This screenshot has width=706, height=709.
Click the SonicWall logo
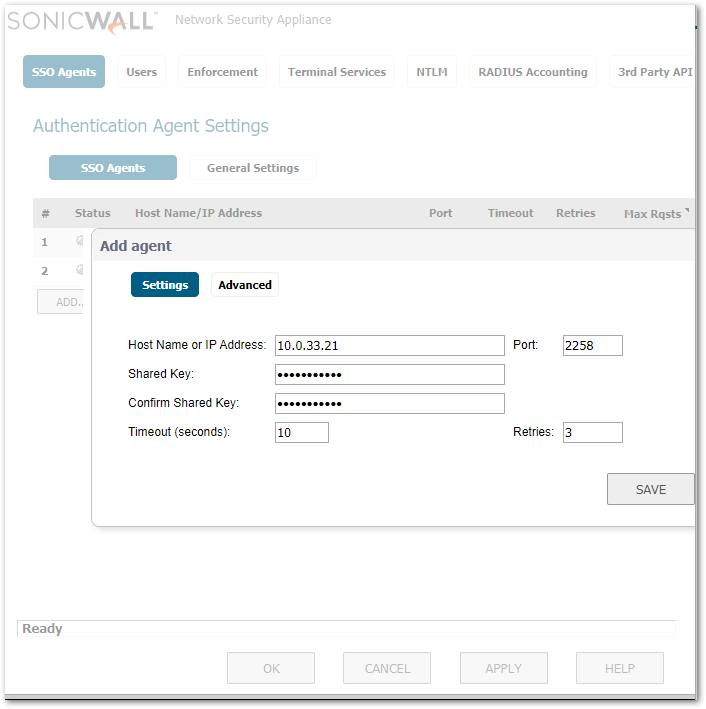pos(82,20)
